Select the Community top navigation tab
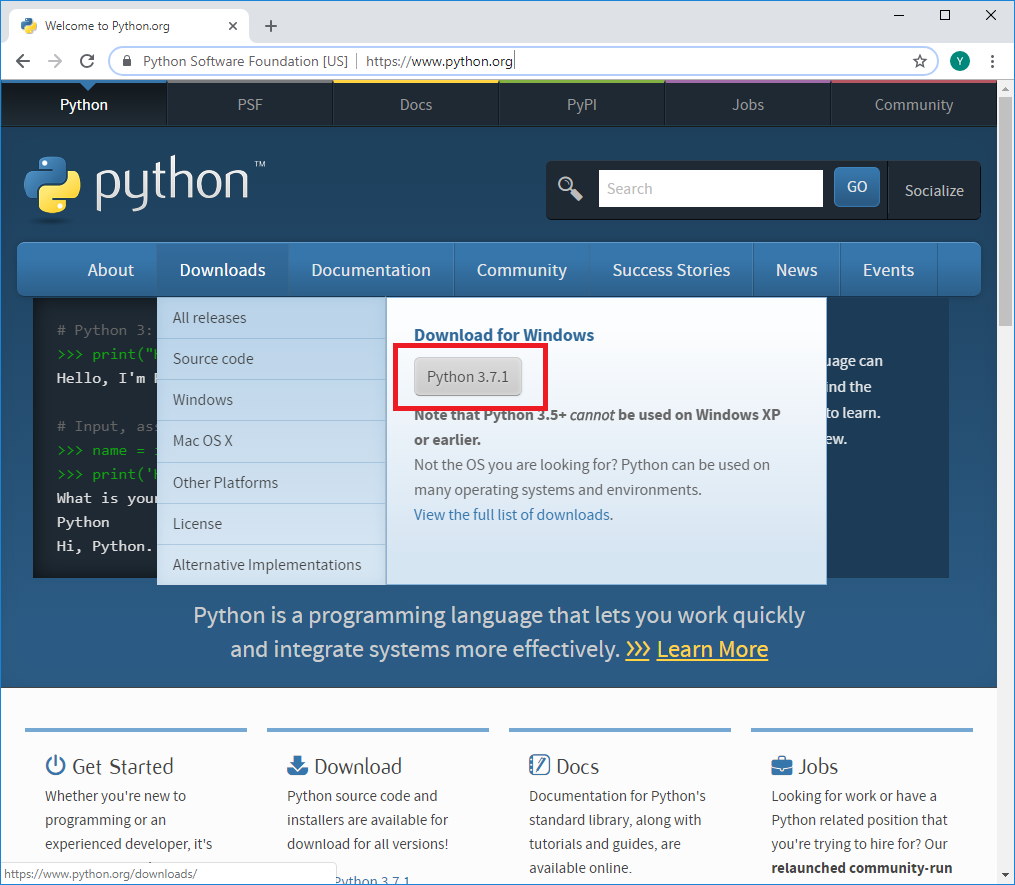This screenshot has width=1015, height=885. 913,105
